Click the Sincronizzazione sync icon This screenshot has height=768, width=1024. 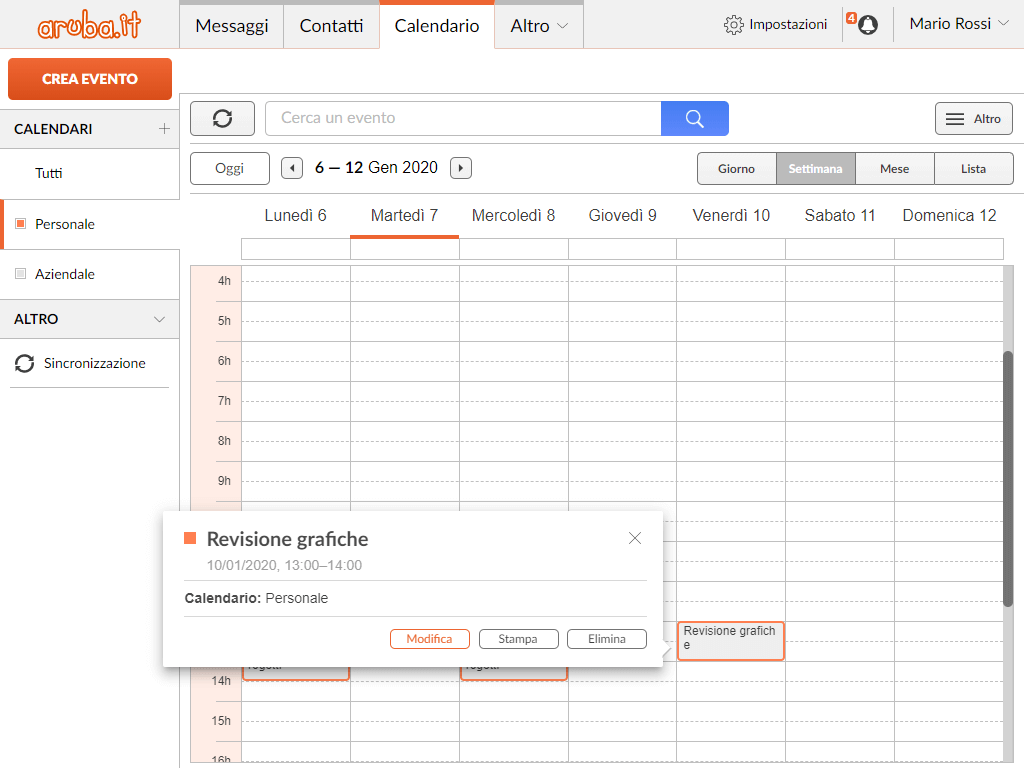coord(24,364)
